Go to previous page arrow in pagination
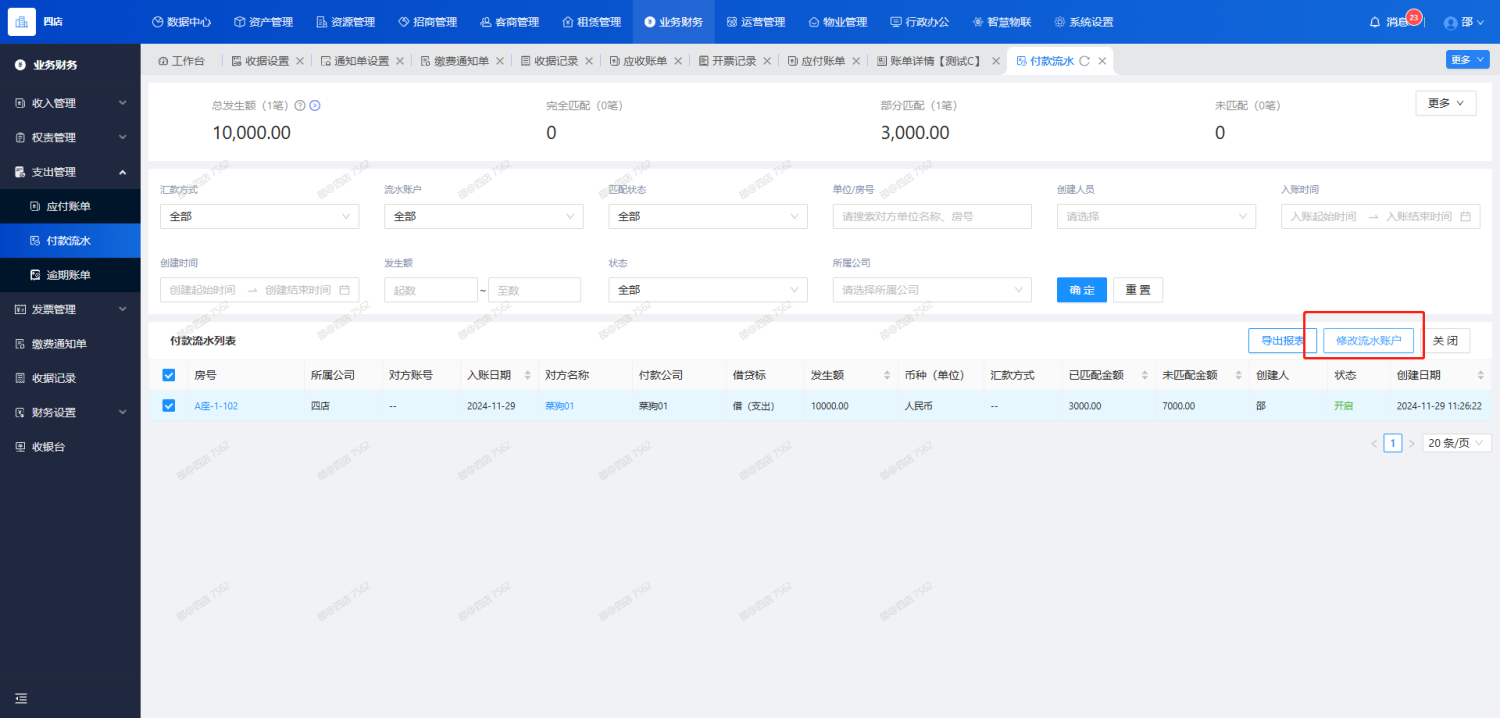Image resolution: width=1500 pixels, height=718 pixels. point(1374,443)
